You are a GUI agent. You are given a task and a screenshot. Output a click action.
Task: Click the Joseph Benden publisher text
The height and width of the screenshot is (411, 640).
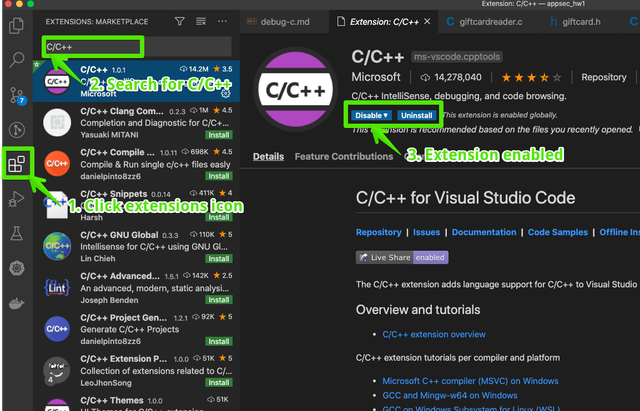pyautogui.click(x=109, y=300)
